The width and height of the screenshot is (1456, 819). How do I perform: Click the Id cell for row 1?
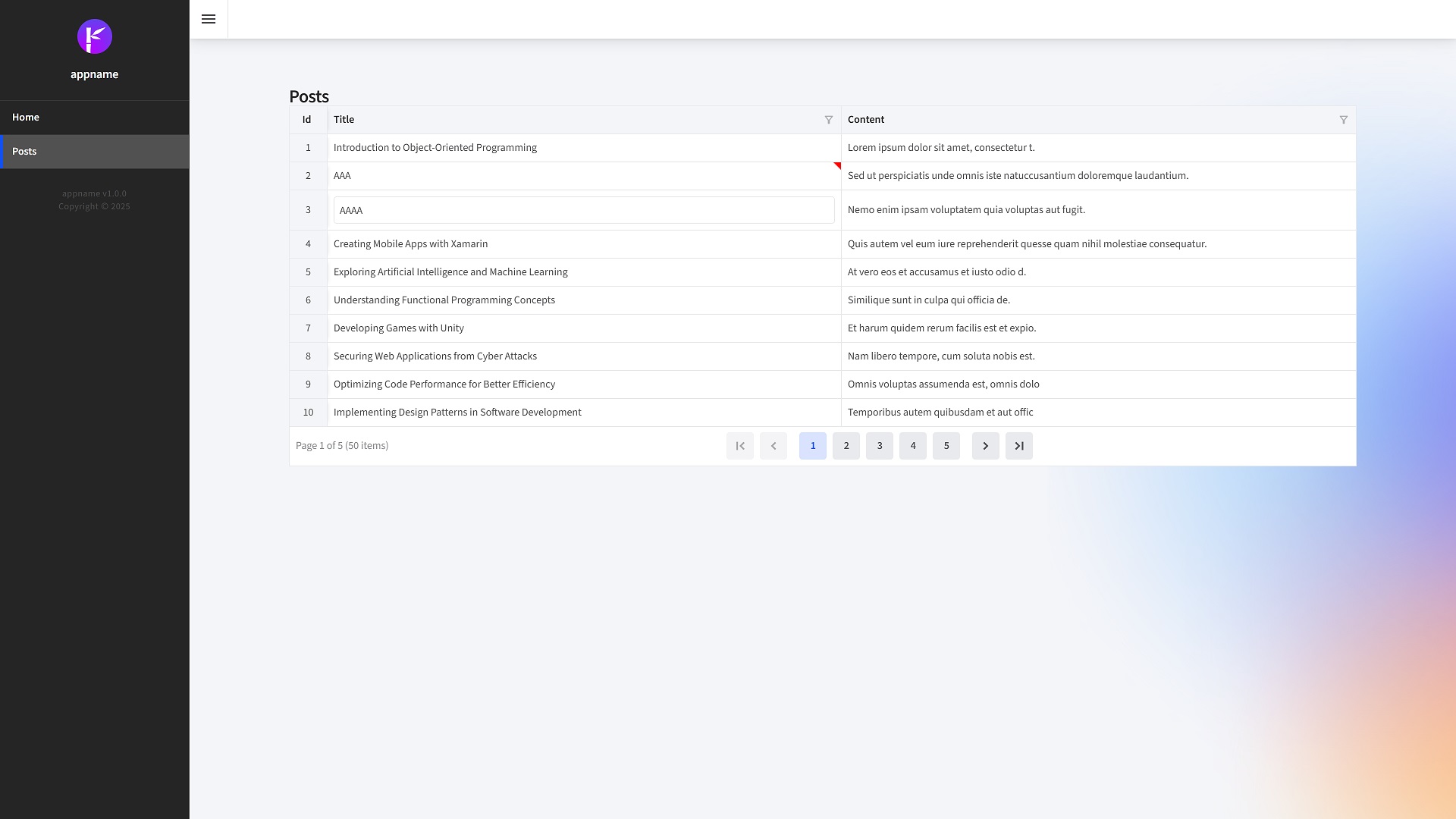(x=308, y=148)
